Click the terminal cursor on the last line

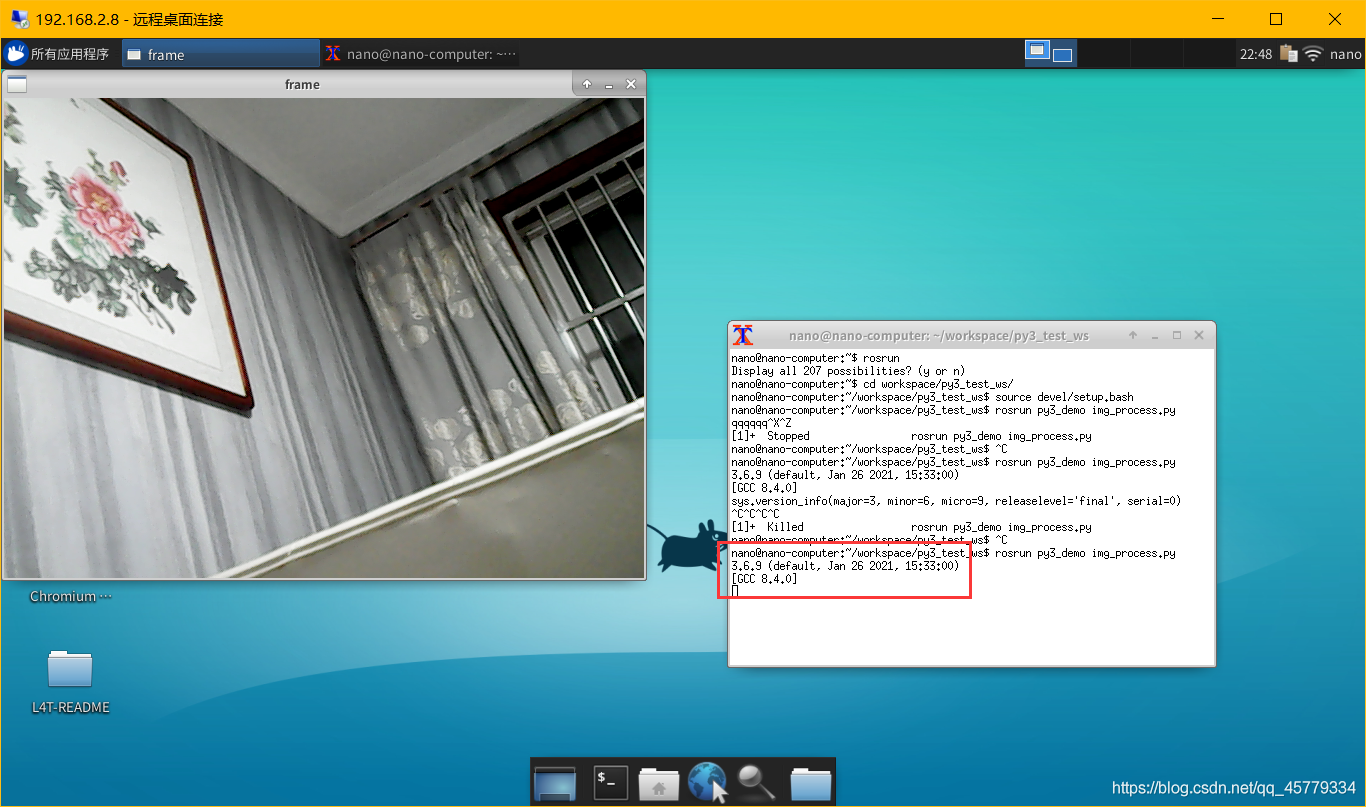coord(735,591)
